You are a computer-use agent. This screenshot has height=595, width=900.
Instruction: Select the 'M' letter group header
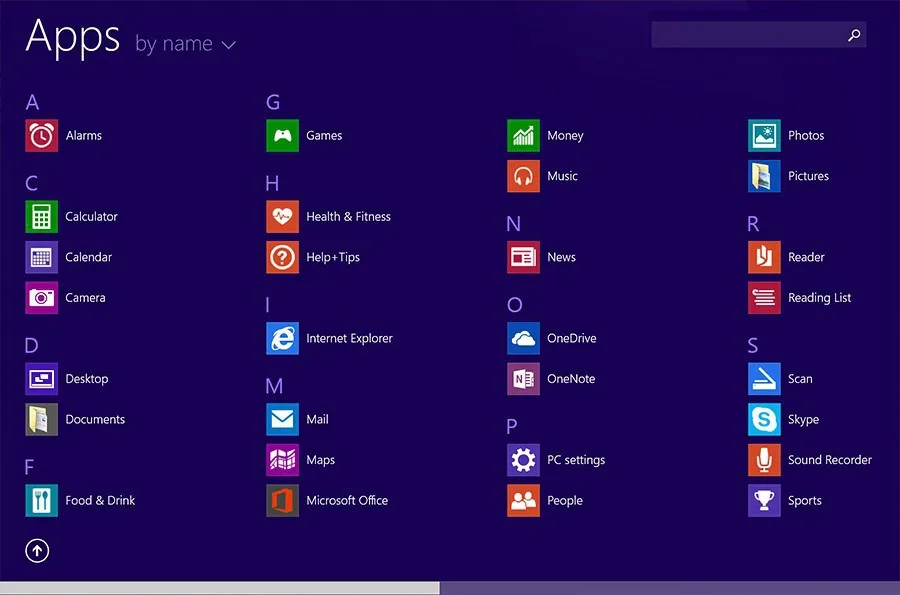pos(274,386)
